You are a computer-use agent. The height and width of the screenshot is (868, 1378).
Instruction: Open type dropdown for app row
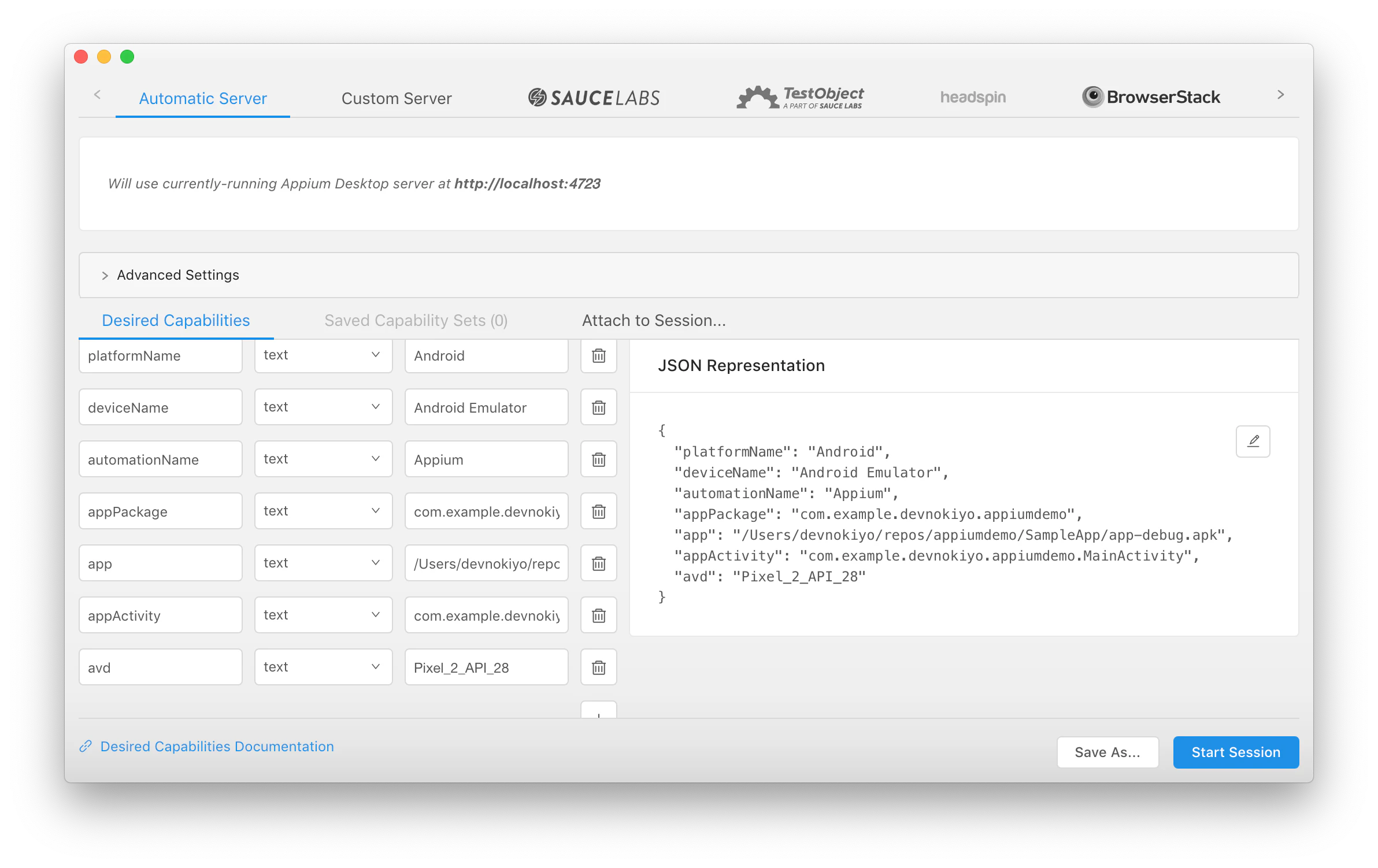pyautogui.click(x=323, y=563)
